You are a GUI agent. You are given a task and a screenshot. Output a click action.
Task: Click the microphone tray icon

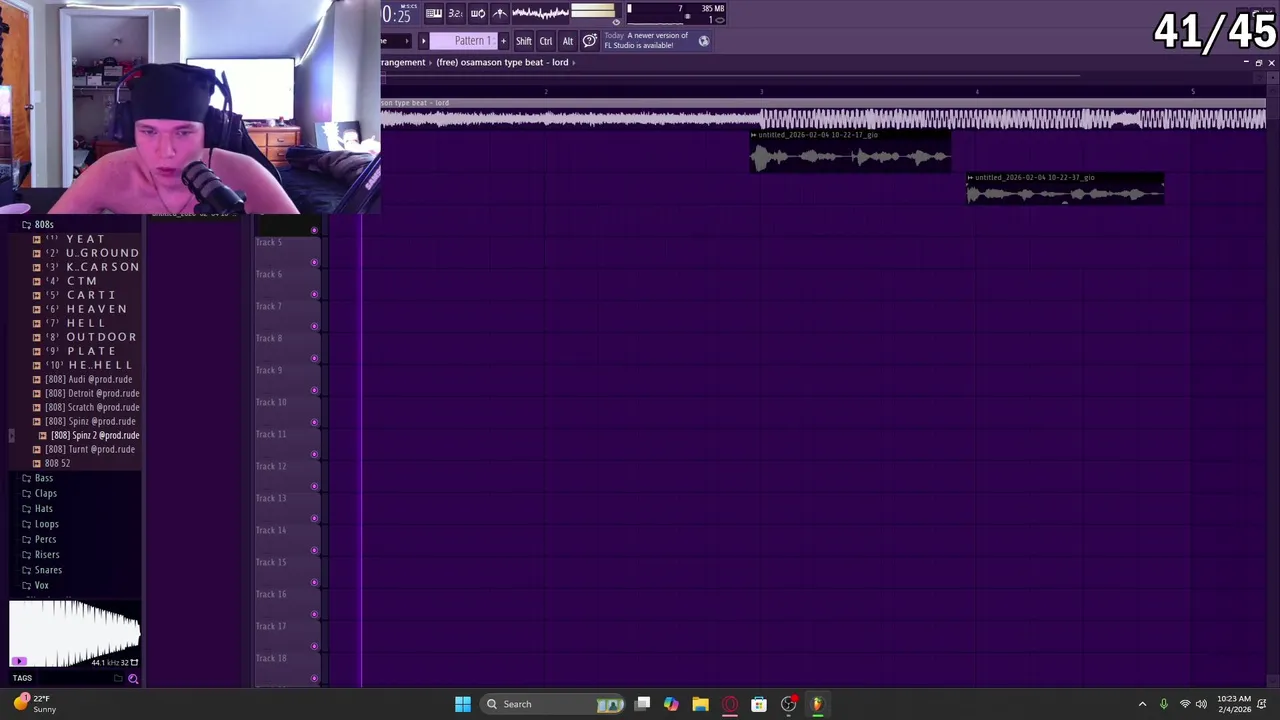[1164, 704]
